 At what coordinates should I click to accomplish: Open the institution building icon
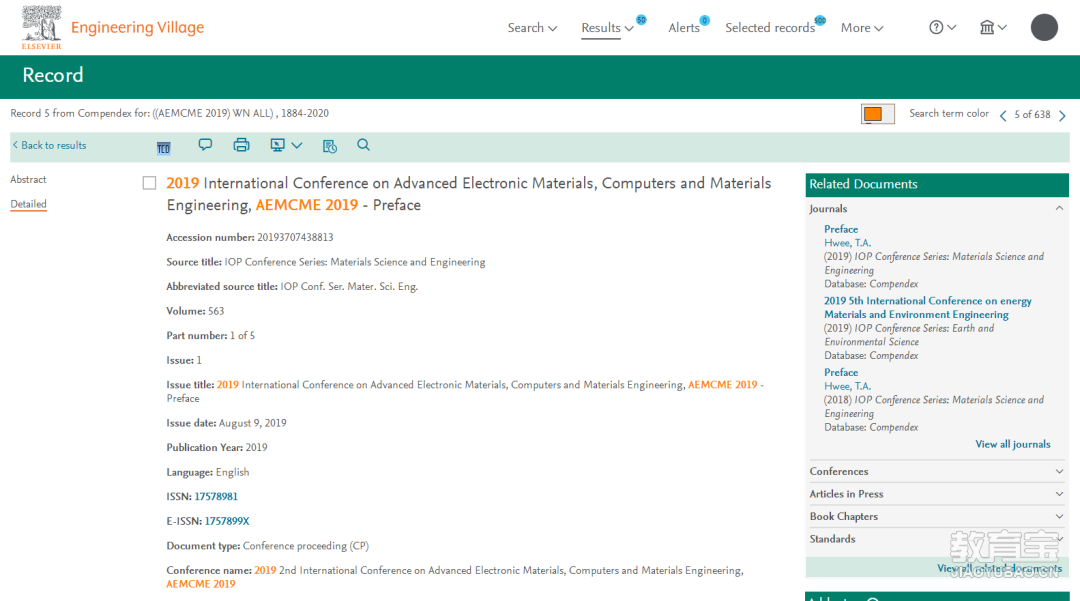pyautogui.click(x=987, y=28)
